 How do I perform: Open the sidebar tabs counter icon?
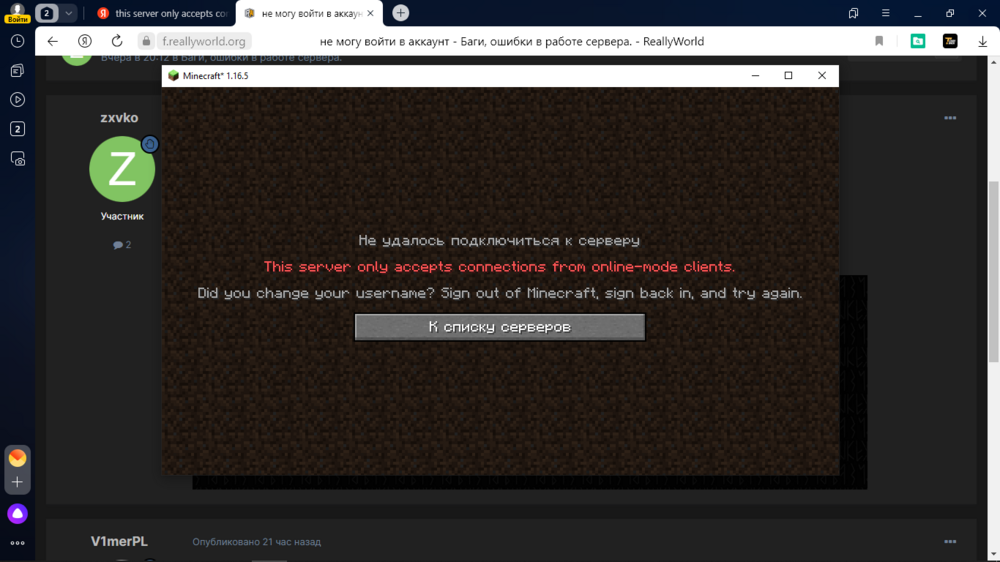[17, 129]
